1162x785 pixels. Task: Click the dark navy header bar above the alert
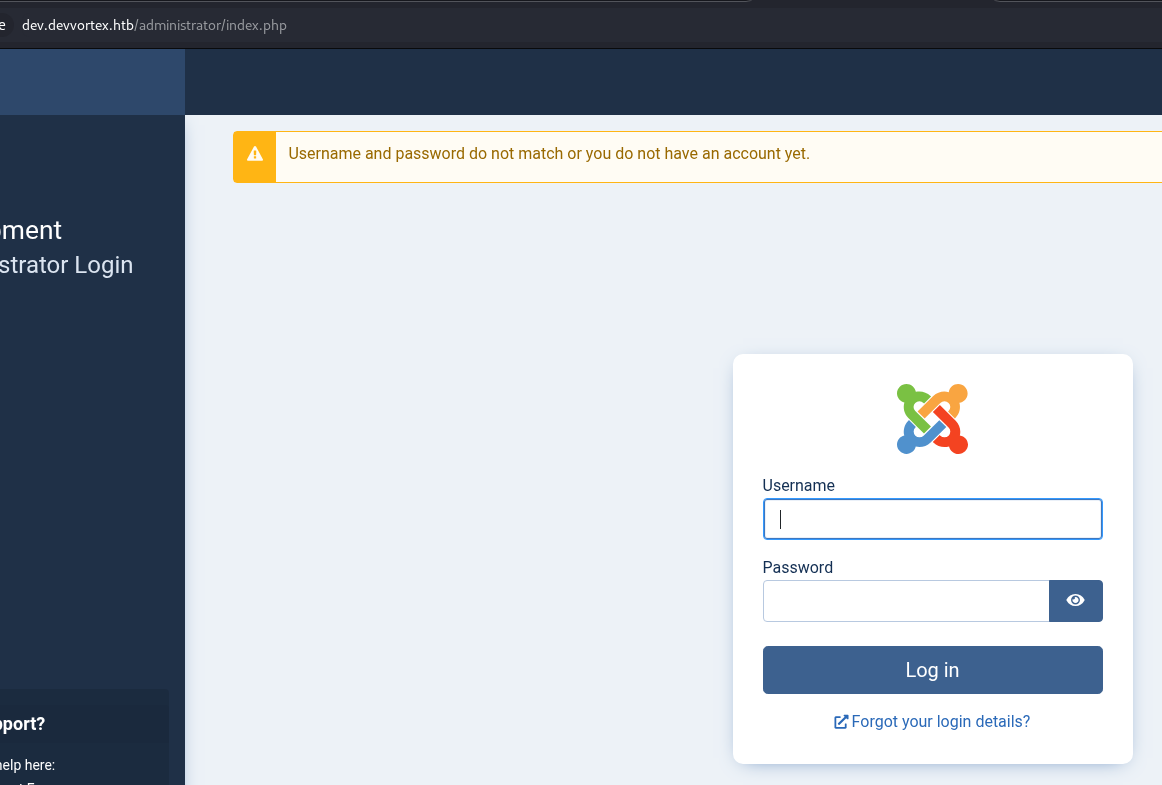(x=670, y=82)
